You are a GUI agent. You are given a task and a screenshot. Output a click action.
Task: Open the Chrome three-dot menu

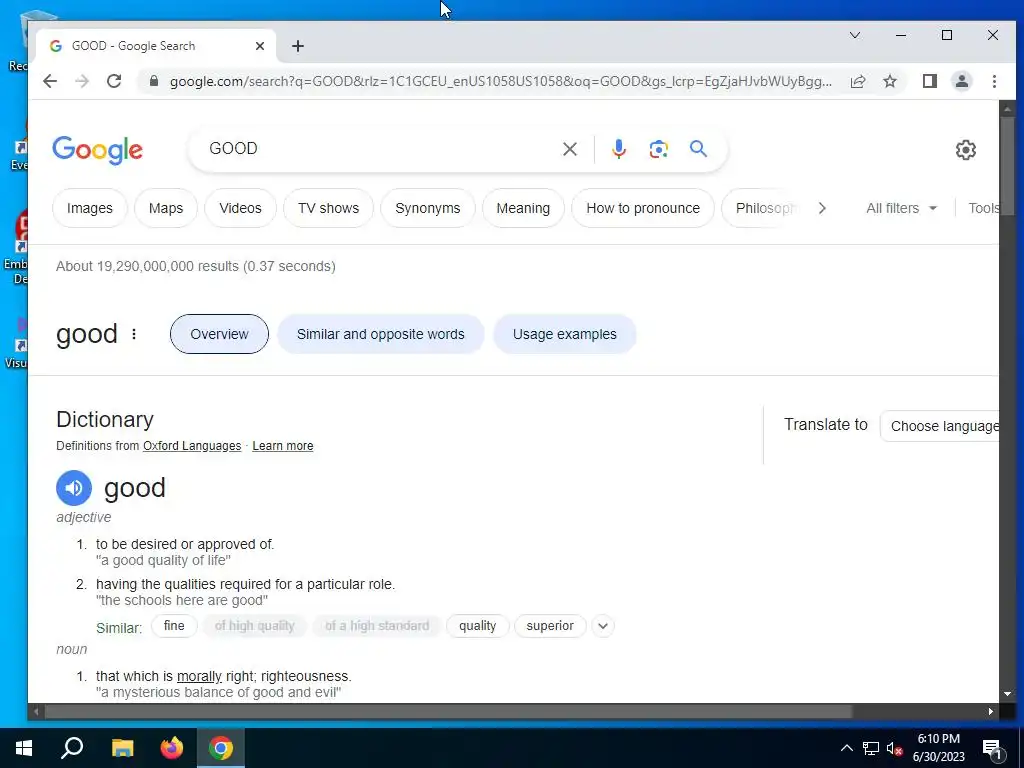(x=994, y=81)
